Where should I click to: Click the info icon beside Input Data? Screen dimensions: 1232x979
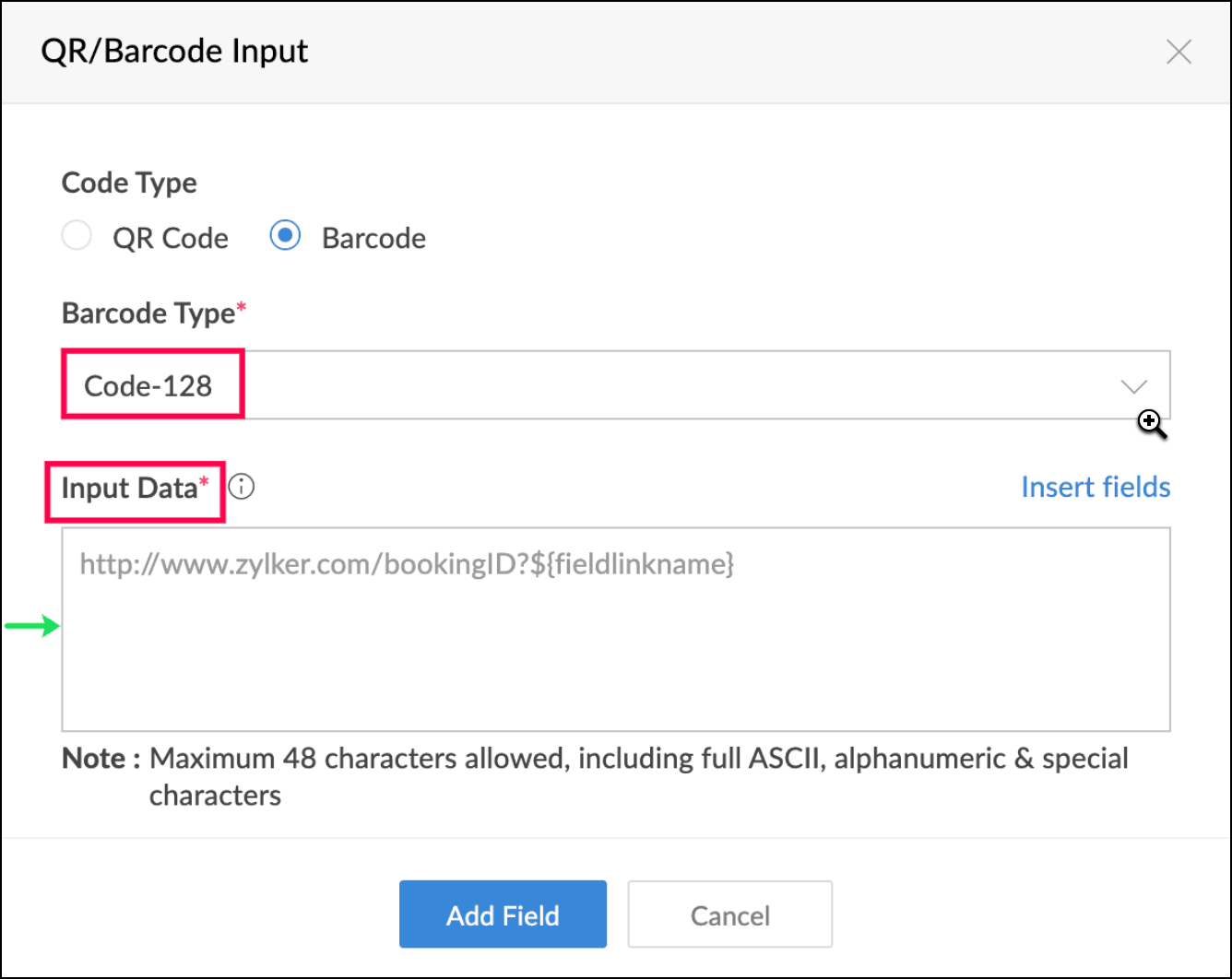point(242,487)
